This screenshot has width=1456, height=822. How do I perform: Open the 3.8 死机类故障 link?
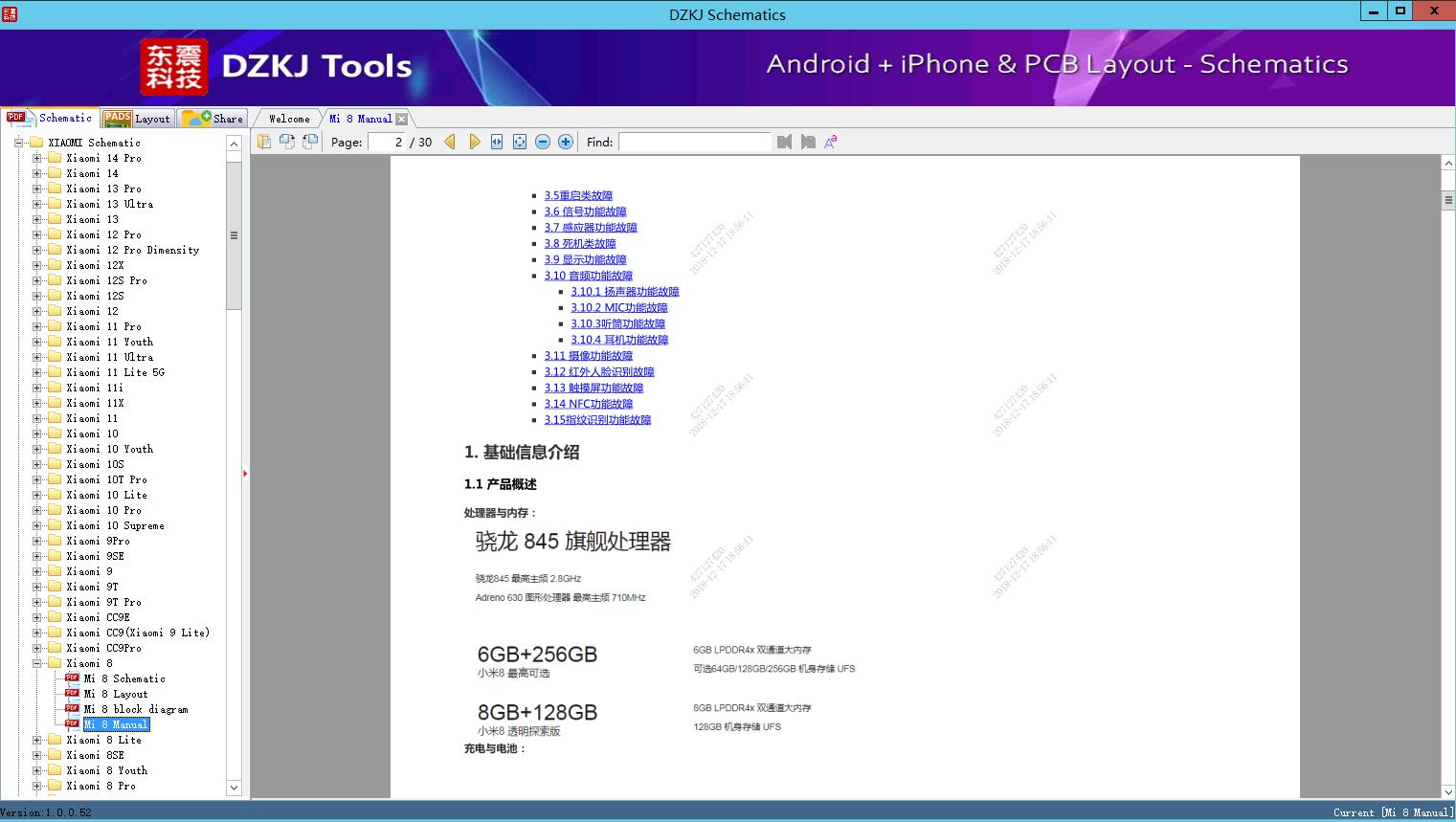coord(580,244)
